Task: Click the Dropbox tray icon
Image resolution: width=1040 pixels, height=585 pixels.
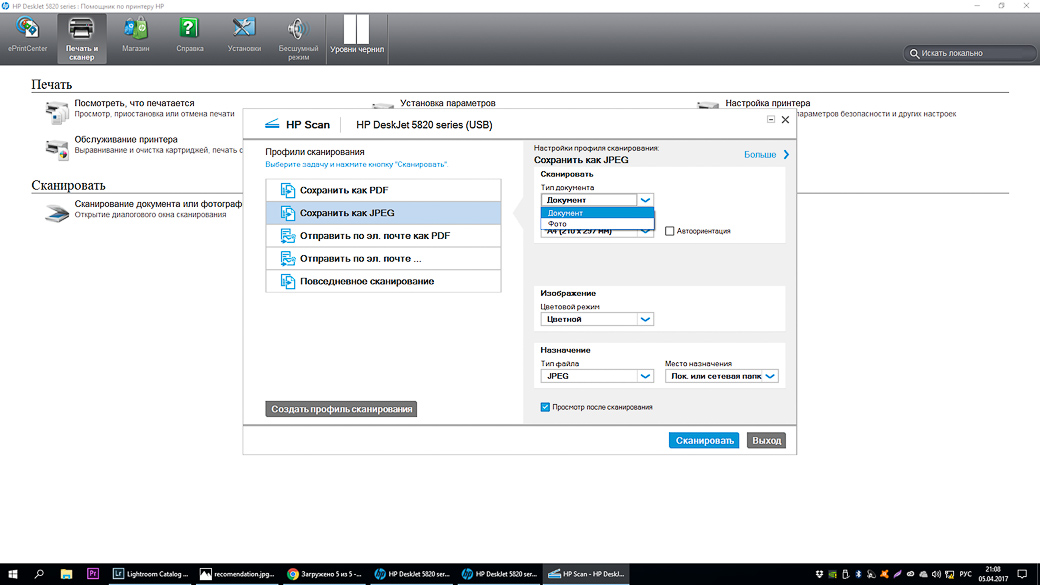Action: click(820, 574)
